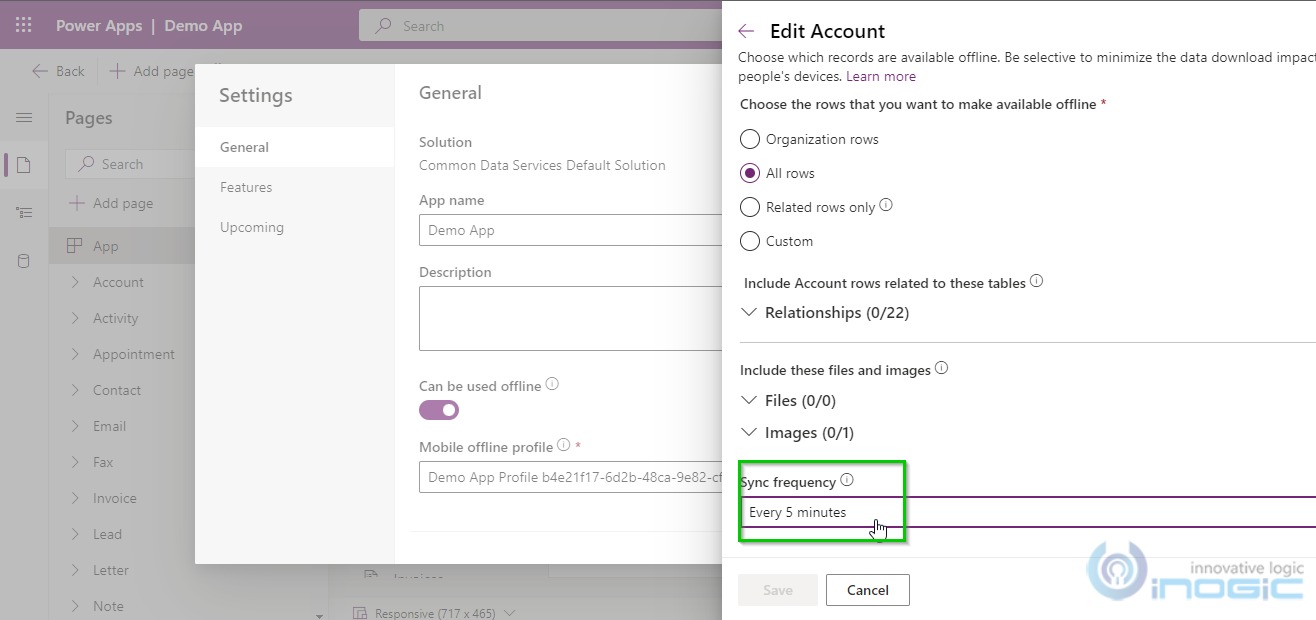Click the back arrow beside Edit Account
The width and height of the screenshot is (1316, 620).
(x=746, y=31)
